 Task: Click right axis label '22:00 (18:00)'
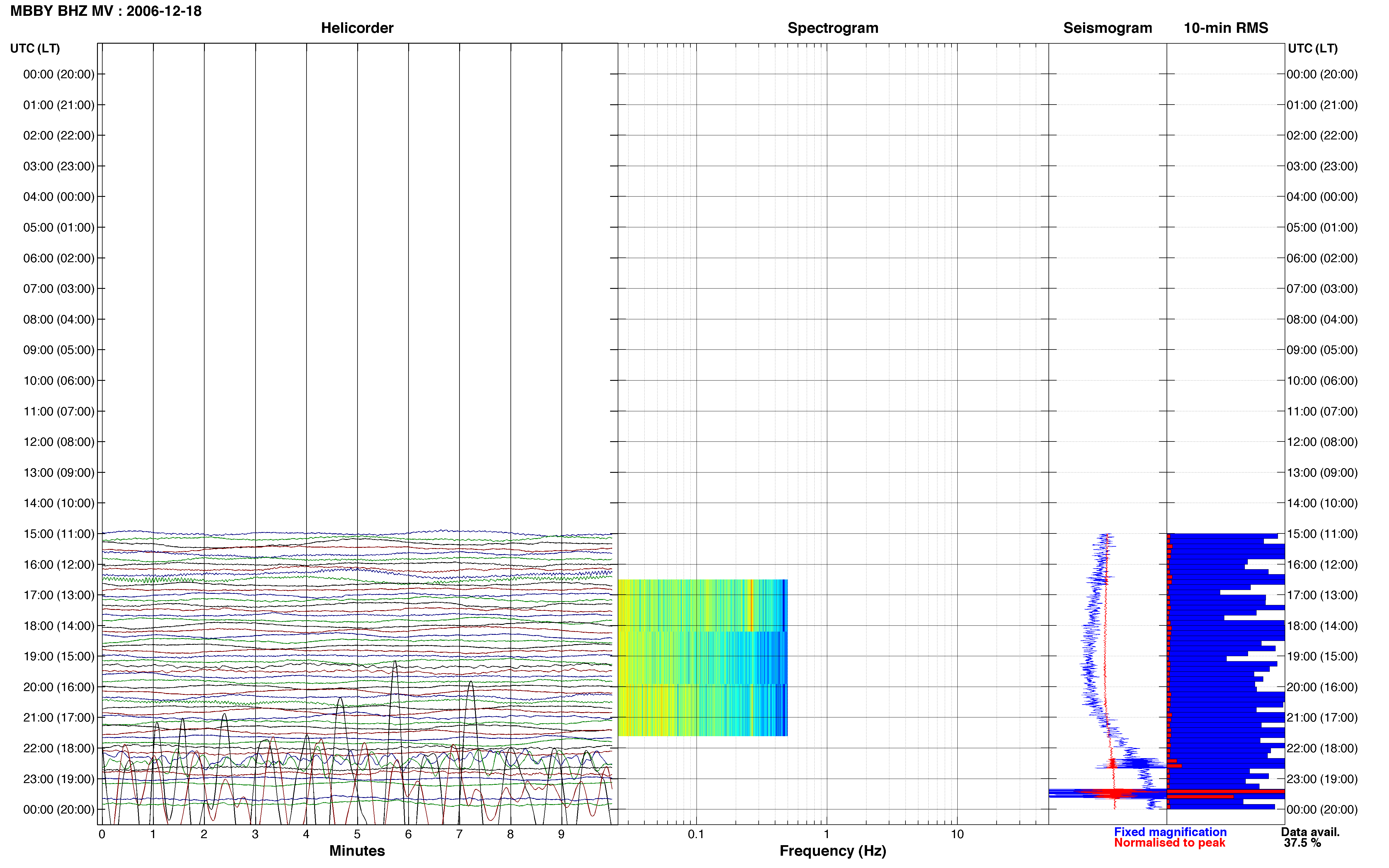point(1322,748)
